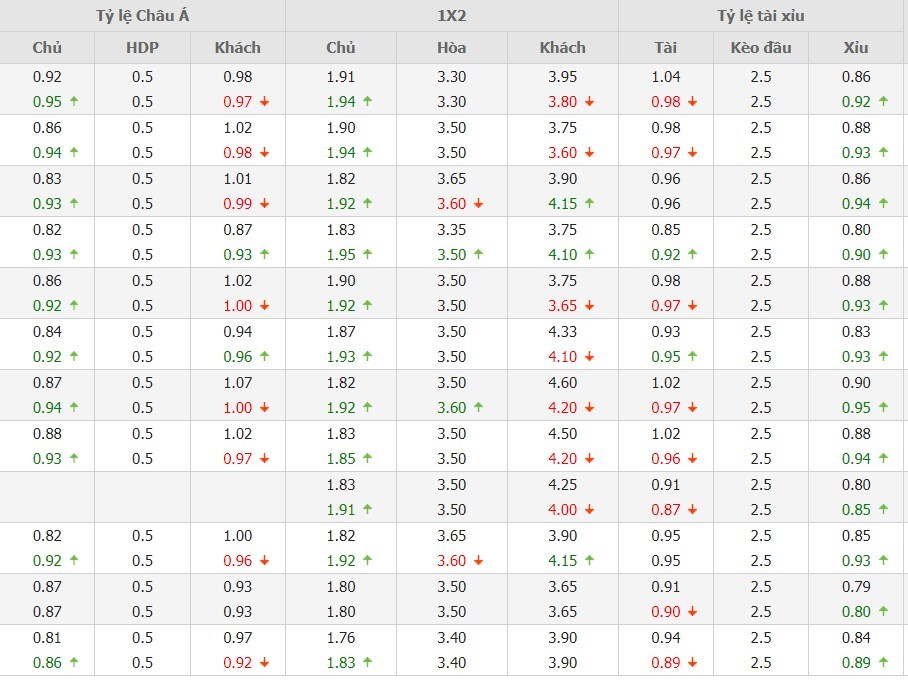Select the Tỷ lệ tài xỉu header
Image resolution: width=908 pixels, height=684 pixels.
[x=761, y=16]
